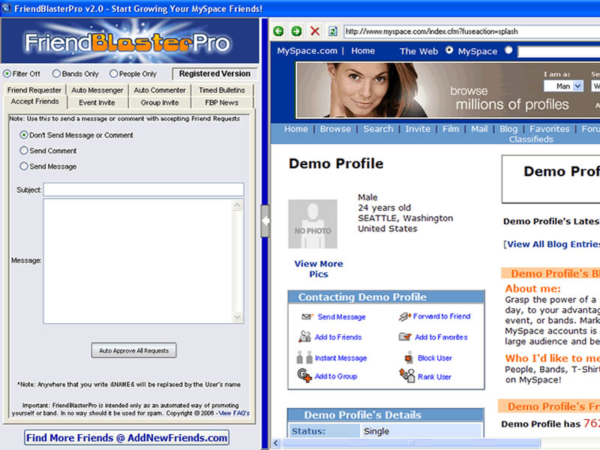Switch to the Accept Friends tab
This screenshot has width=600, height=450.
[x=35, y=101]
